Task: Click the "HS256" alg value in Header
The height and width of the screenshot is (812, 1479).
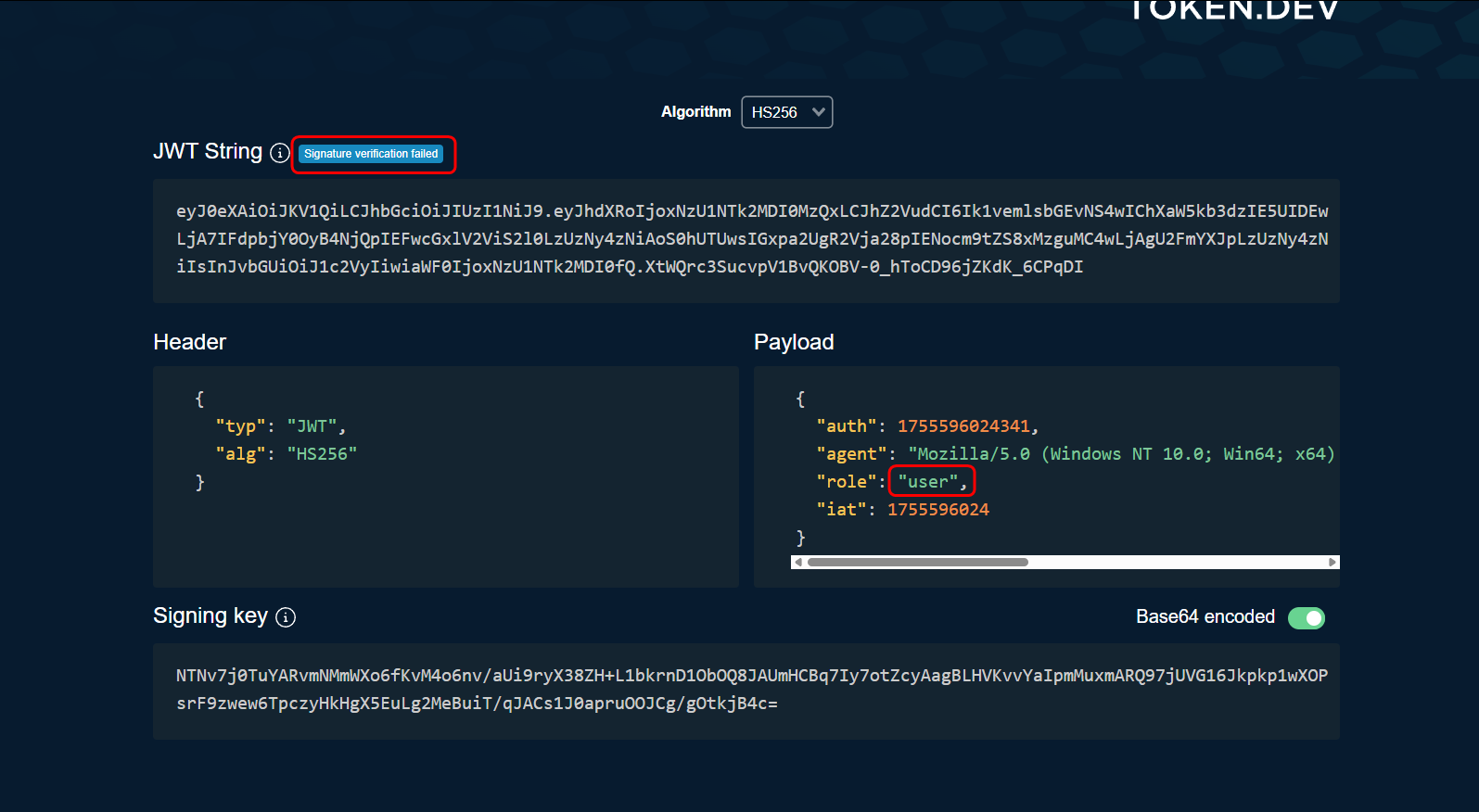Action: pyautogui.click(x=321, y=454)
